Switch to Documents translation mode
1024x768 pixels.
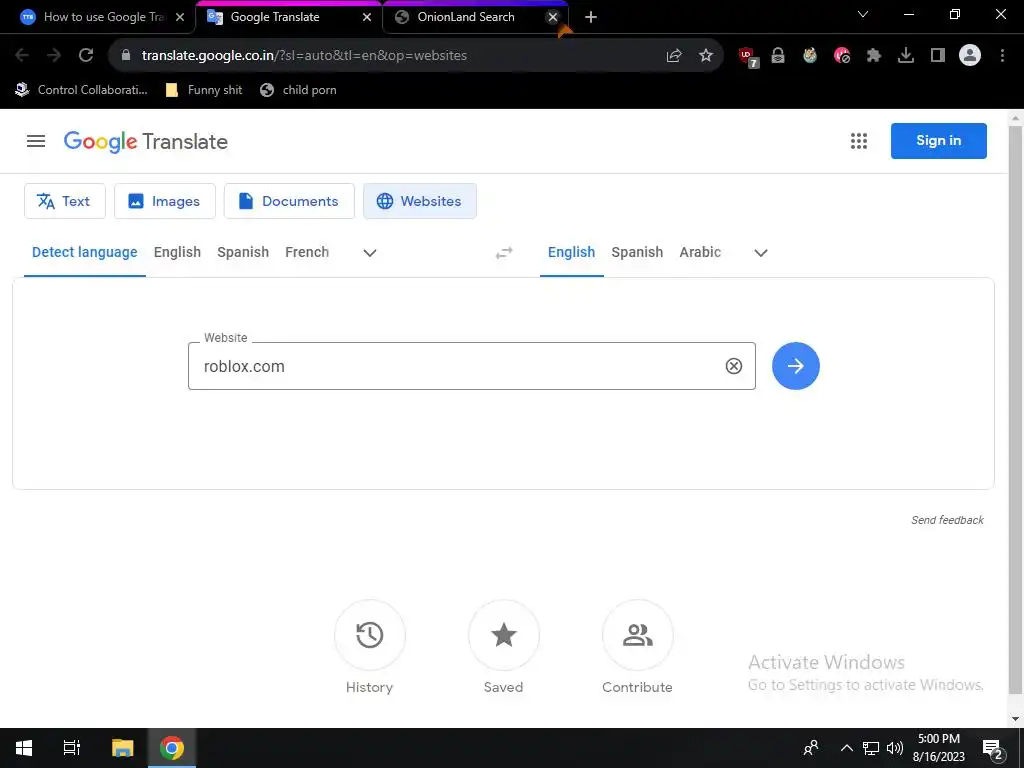pos(289,201)
